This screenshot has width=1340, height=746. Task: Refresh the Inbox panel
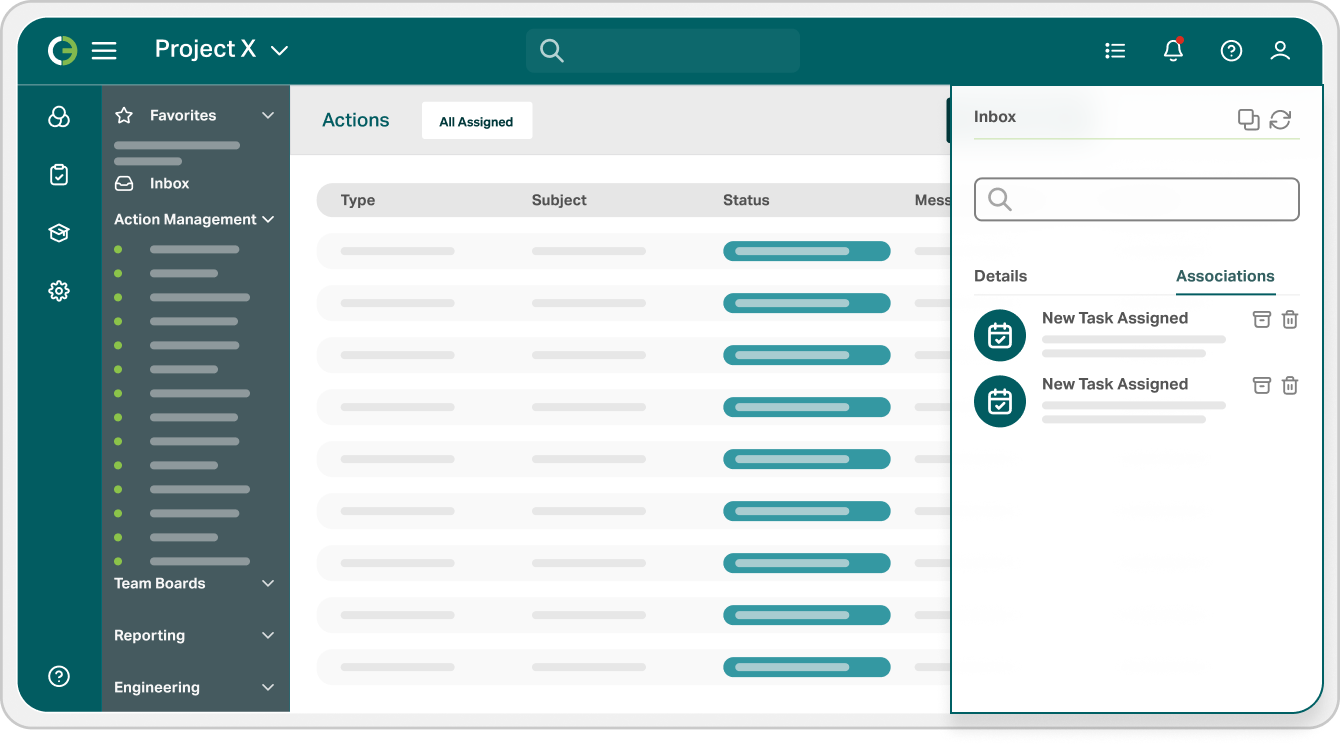pos(1281,119)
